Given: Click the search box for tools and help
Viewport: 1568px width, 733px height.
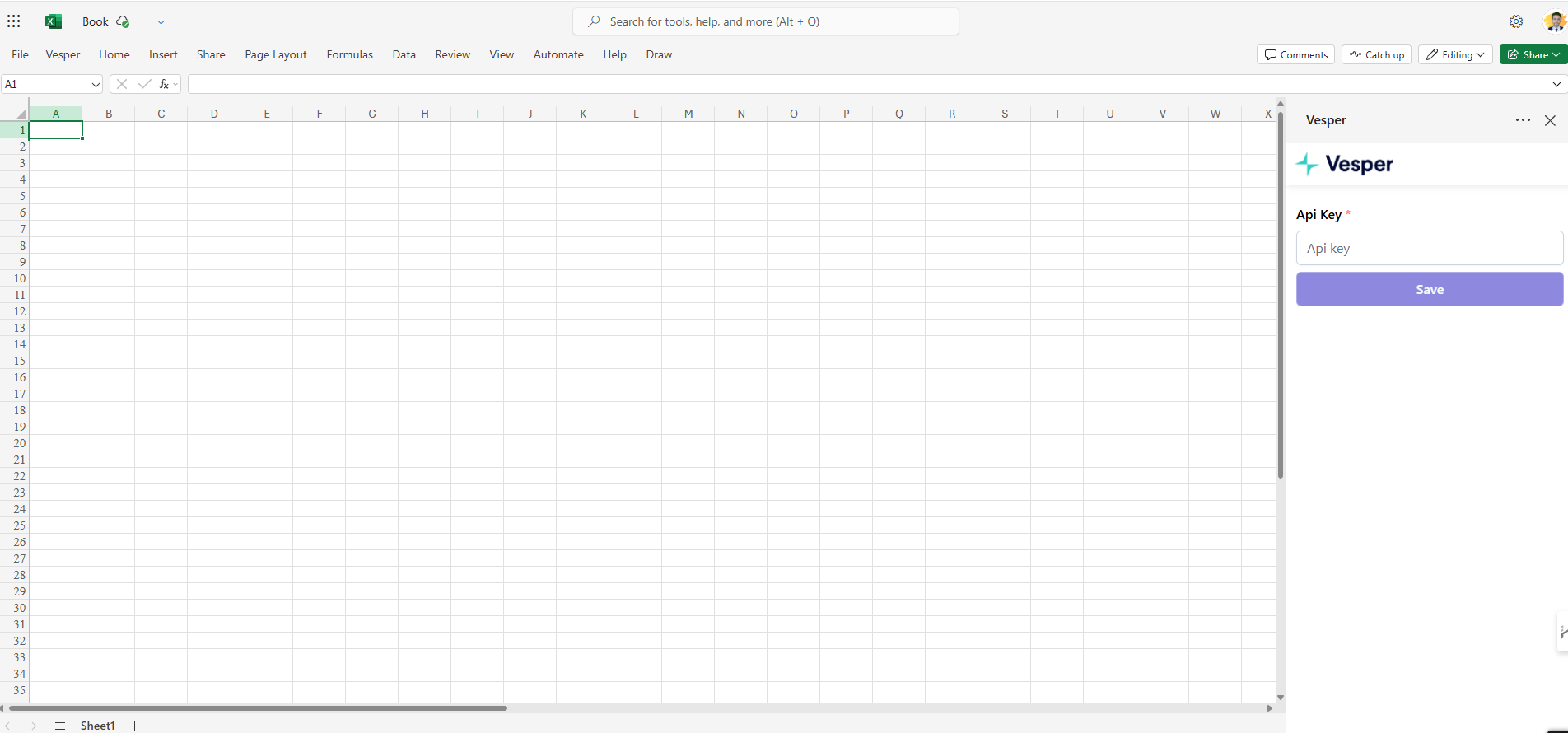Looking at the screenshot, I should pyautogui.click(x=766, y=21).
